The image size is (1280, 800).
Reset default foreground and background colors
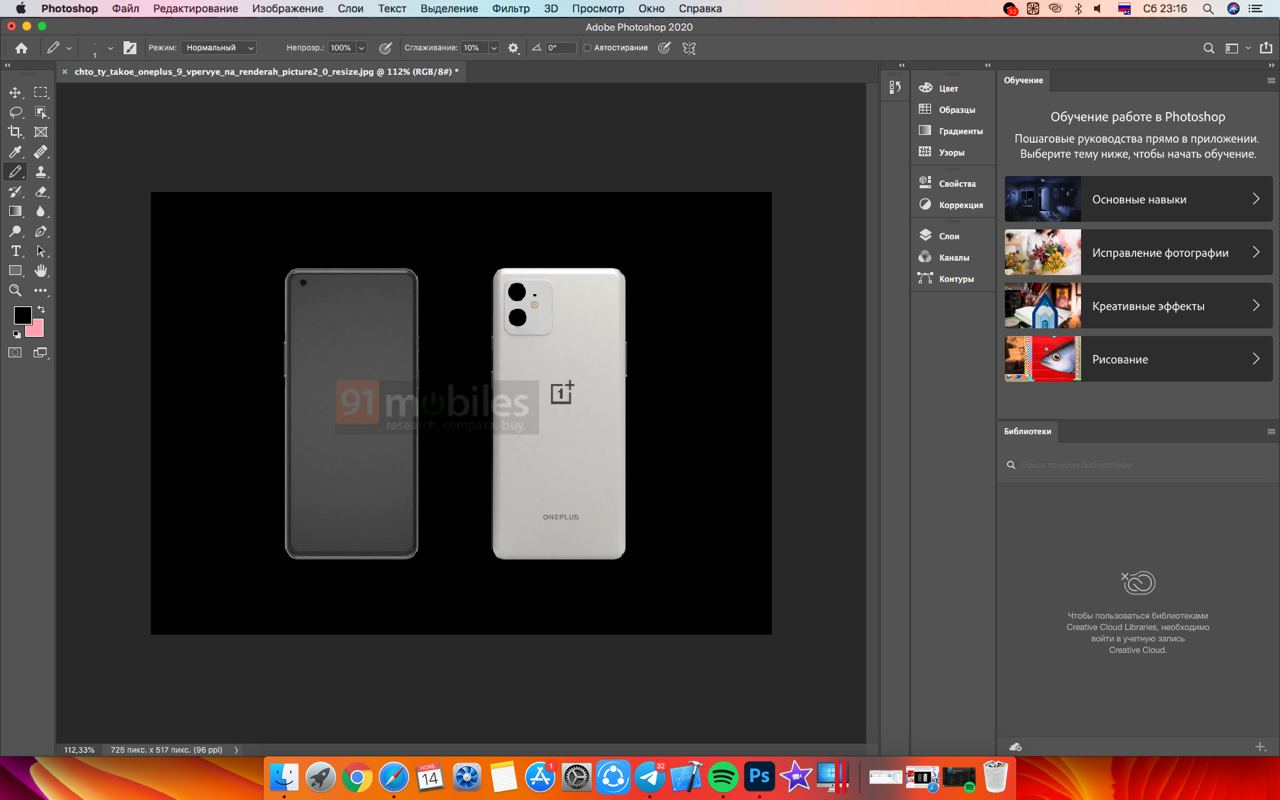click(x=16, y=334)
